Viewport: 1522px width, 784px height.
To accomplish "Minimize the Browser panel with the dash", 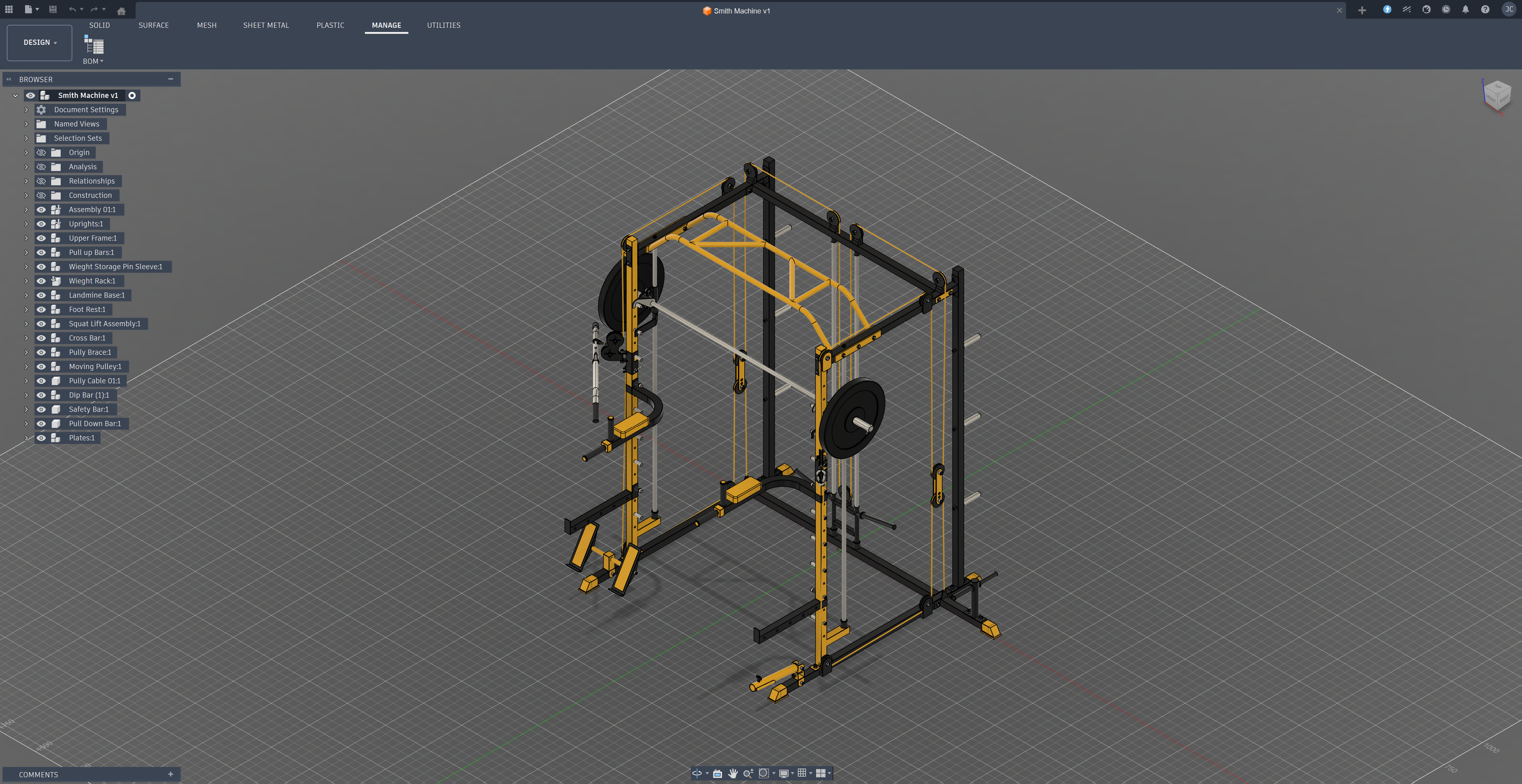I will point(171,79).
